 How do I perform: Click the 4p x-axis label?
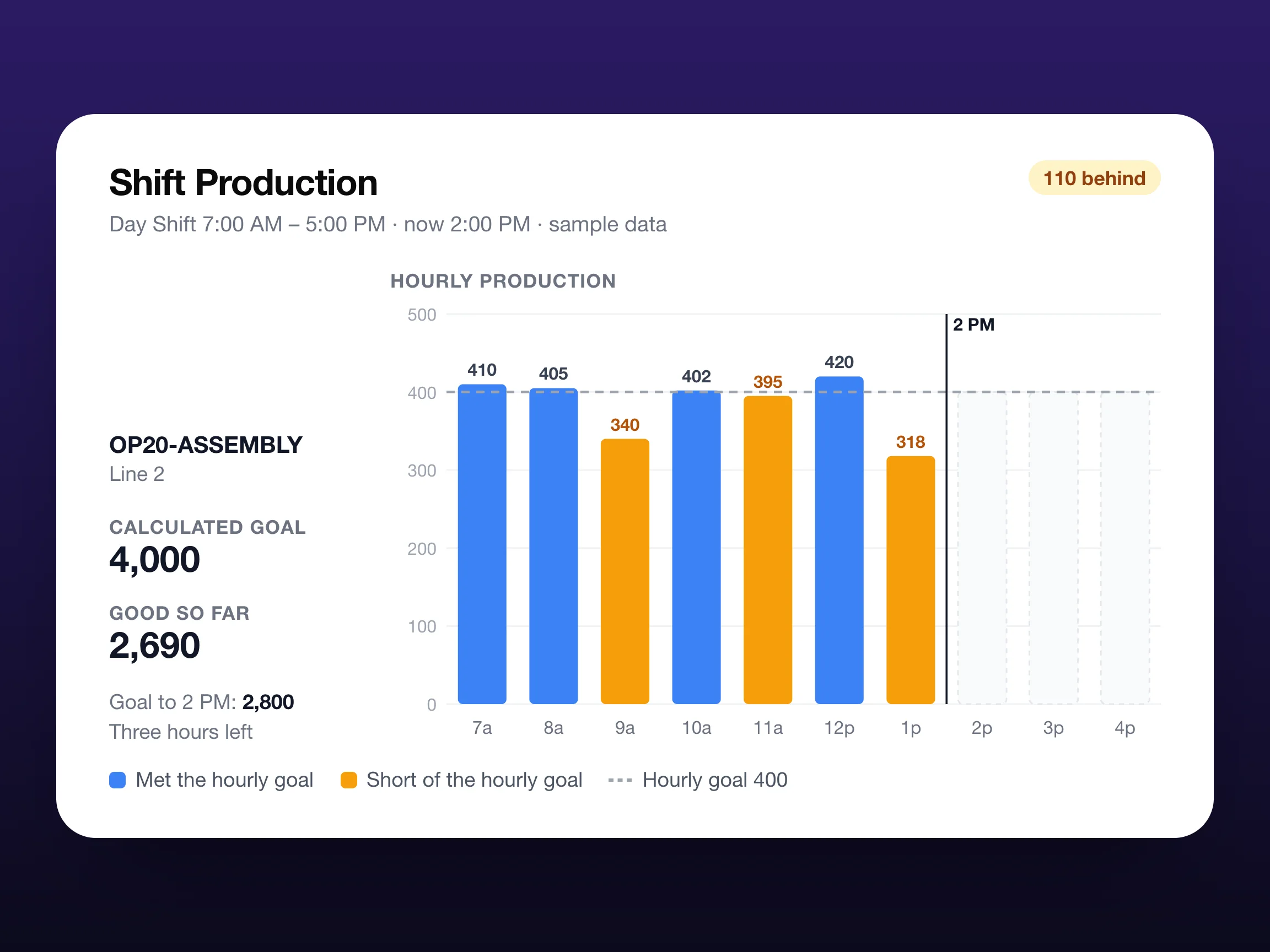1124,729
